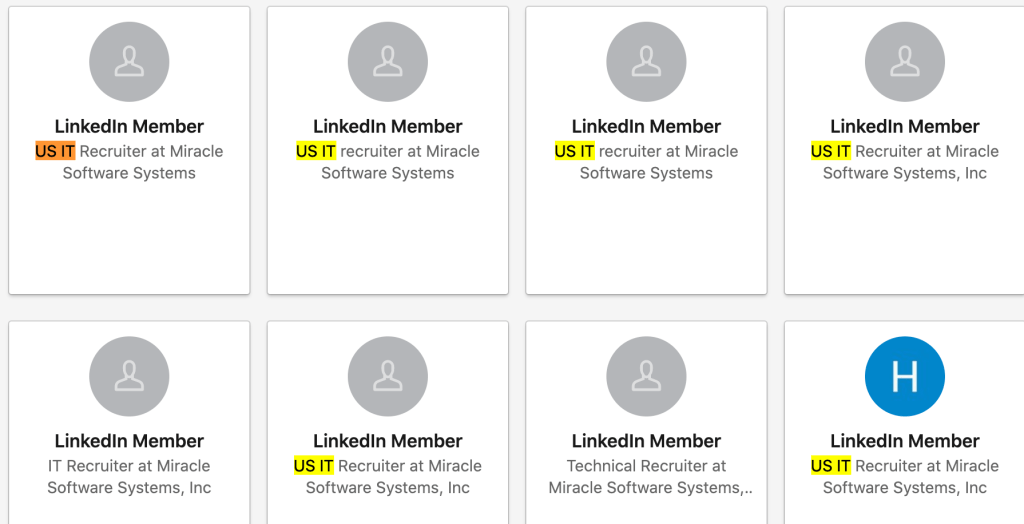Open the avatar of the unhighlighted IT Recruiter member

tap(129, 376)
